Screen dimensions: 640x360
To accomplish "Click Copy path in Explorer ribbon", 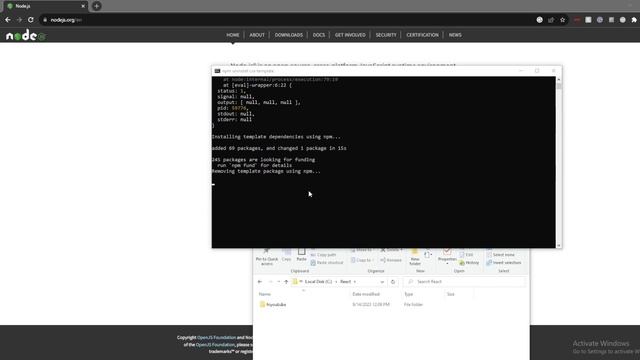I will pyautogui.click(x=323, y=255).
